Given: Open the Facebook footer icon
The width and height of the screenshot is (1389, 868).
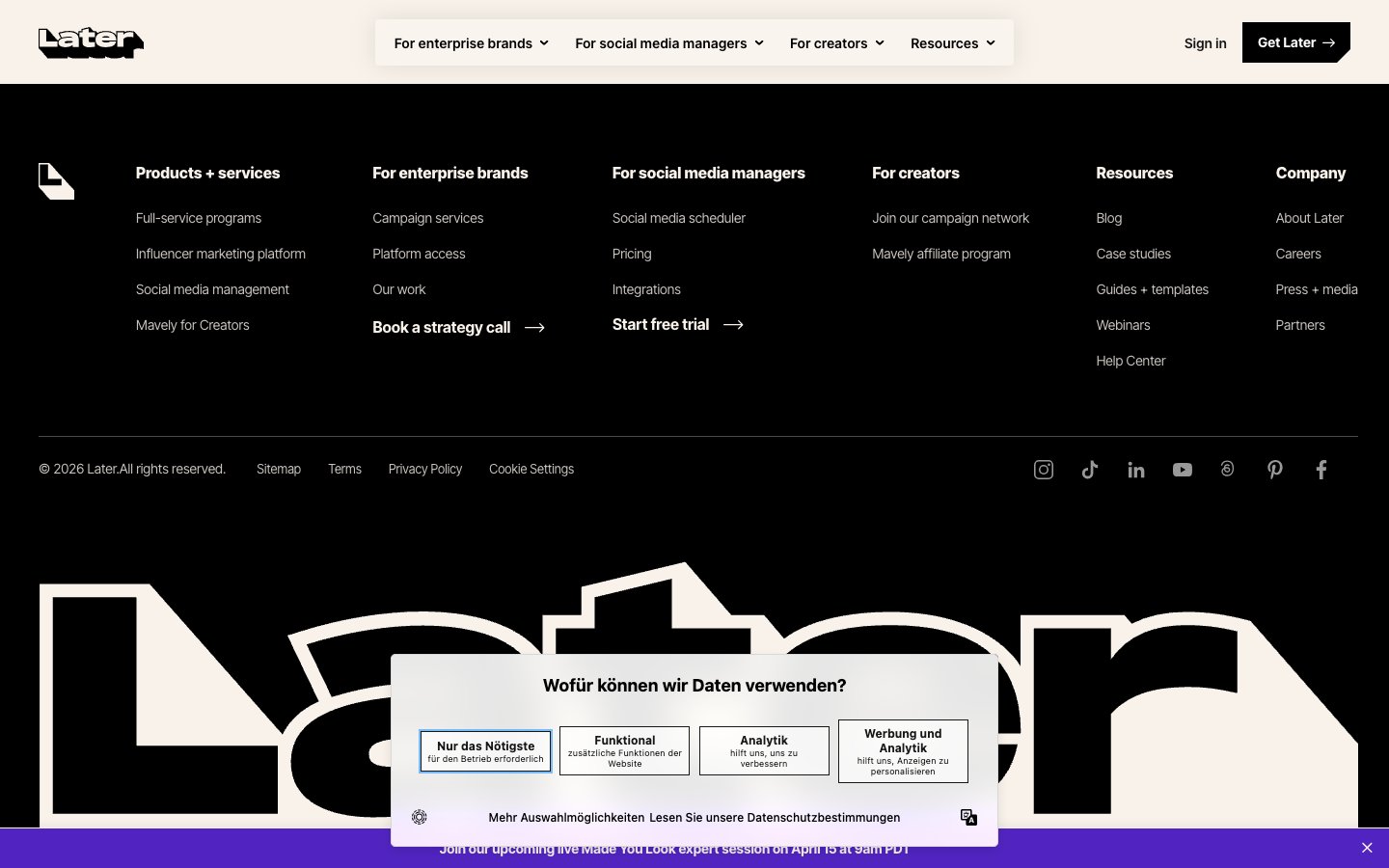Looking at the screenshot, I should [1321, 470].
